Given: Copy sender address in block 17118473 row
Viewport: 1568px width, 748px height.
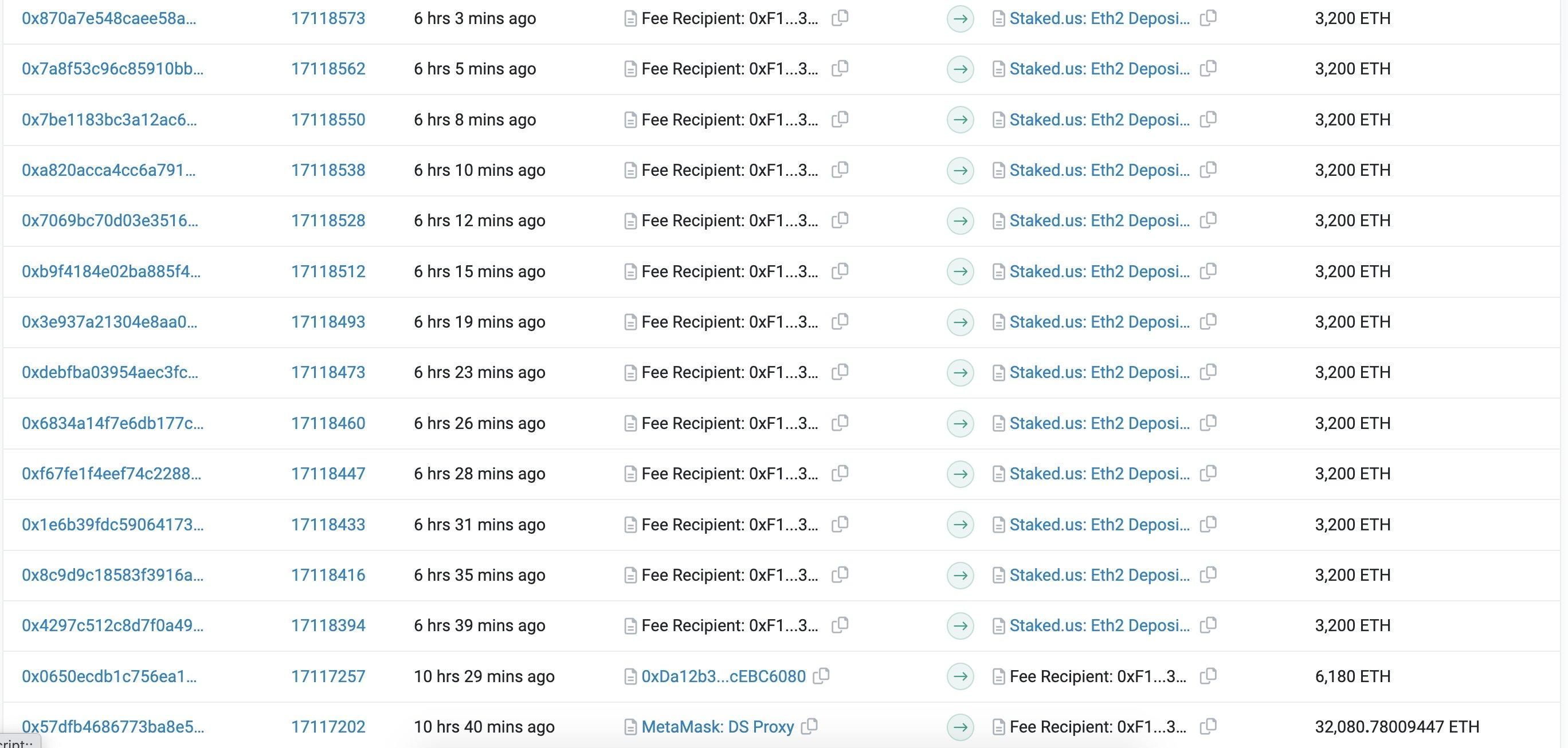Looking at the screenshot, I should (840, 372).
